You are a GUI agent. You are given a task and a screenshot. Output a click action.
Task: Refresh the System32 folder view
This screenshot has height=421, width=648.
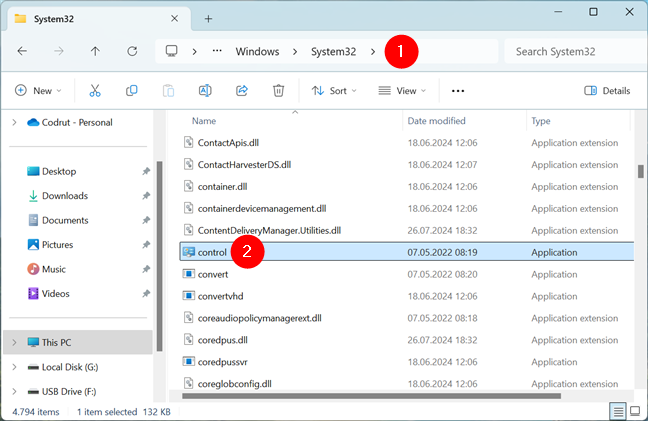[132, 51]
